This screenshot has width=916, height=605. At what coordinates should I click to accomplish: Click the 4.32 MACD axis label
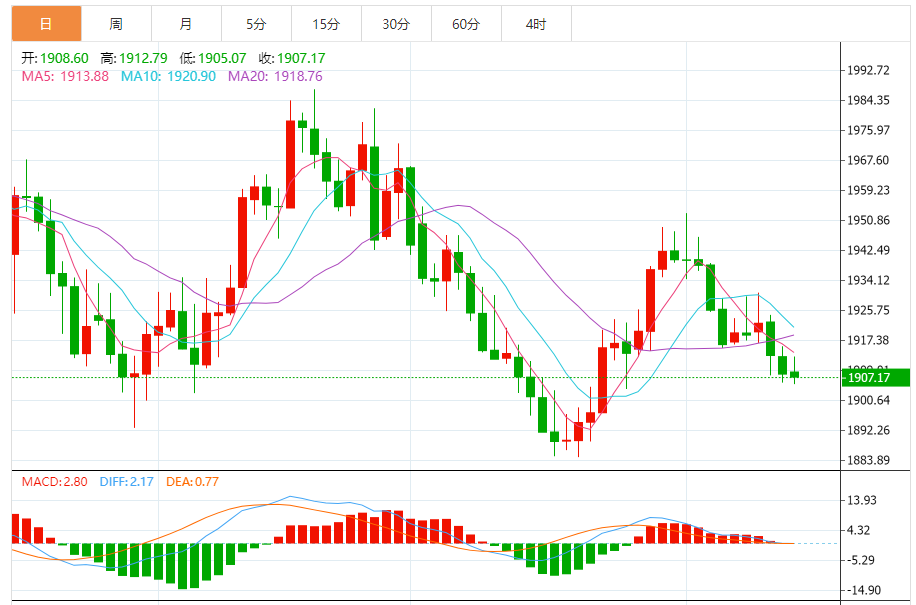click(858, 530)
